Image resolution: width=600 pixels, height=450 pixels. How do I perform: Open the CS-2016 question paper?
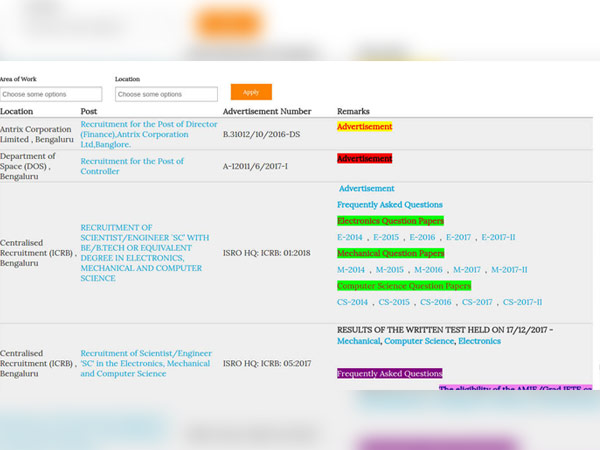pos(436,302)
